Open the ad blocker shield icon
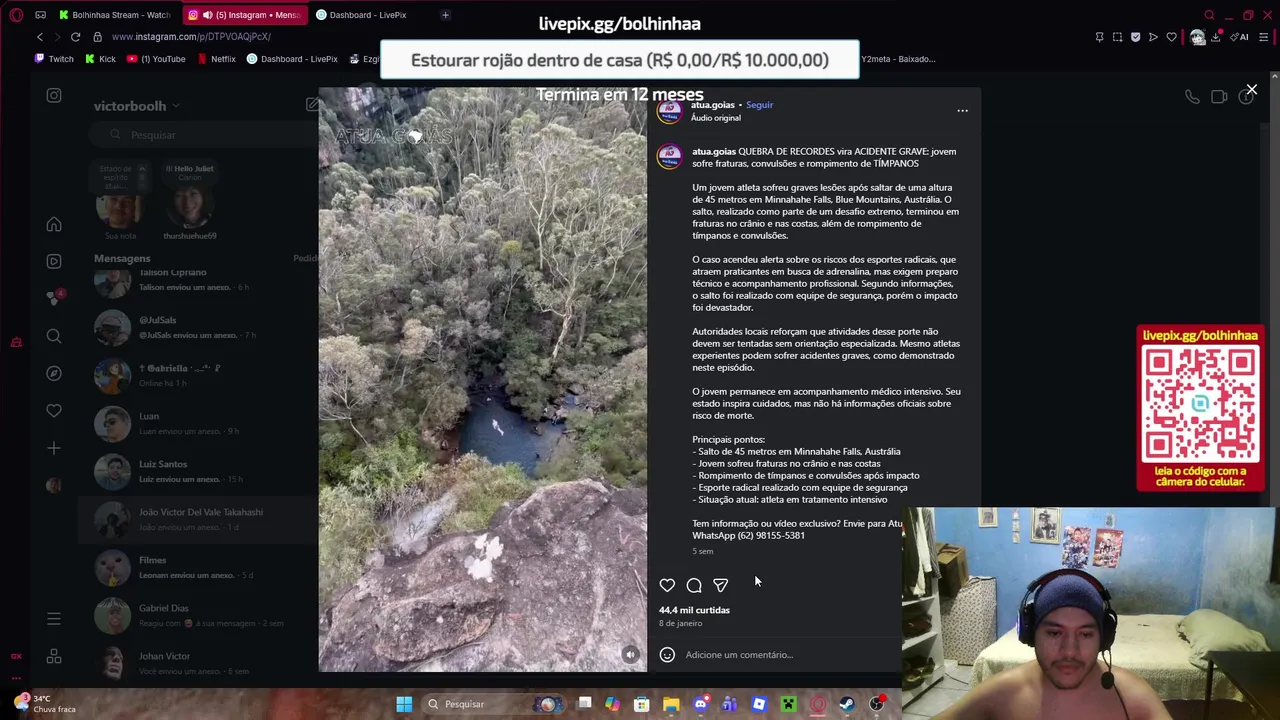1280x720 pixels. (1135, 37)
